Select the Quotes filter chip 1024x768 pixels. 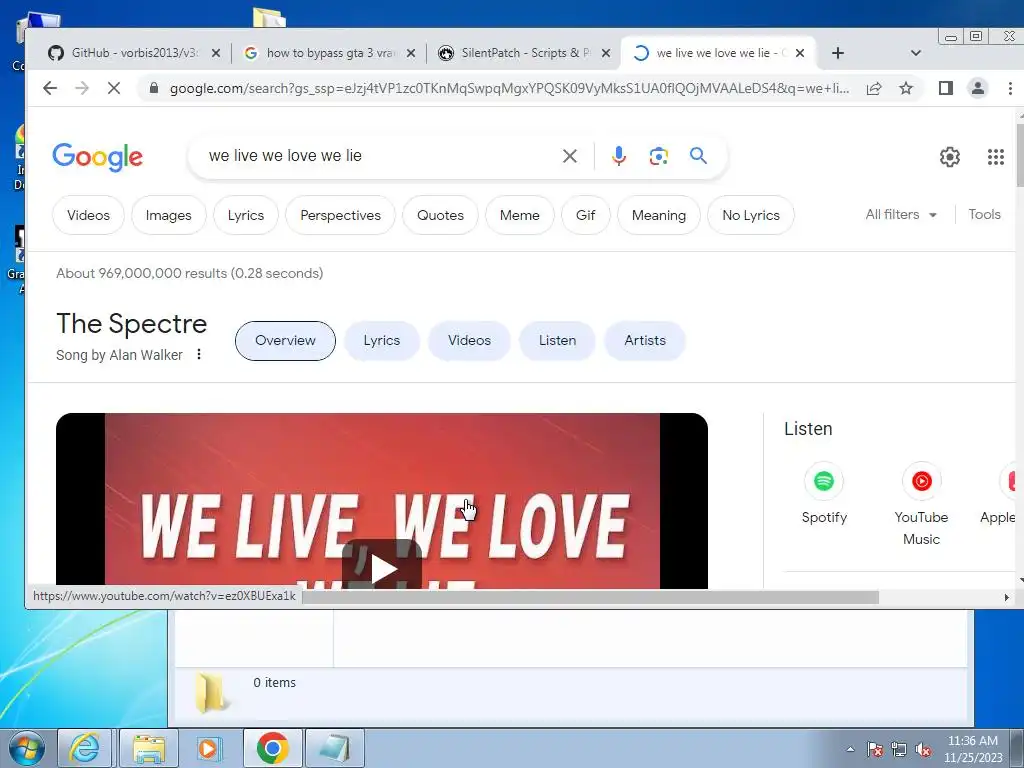[440, 215]
